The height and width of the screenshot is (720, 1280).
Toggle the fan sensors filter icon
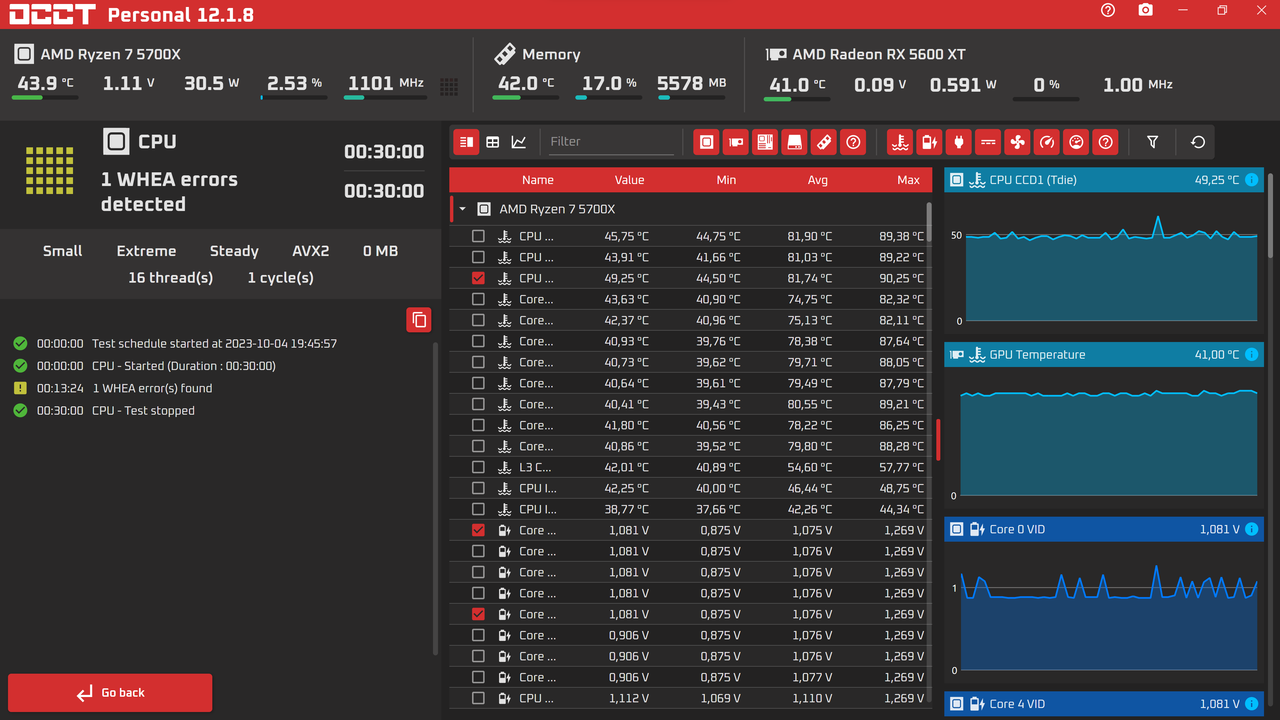(1017, 142)
